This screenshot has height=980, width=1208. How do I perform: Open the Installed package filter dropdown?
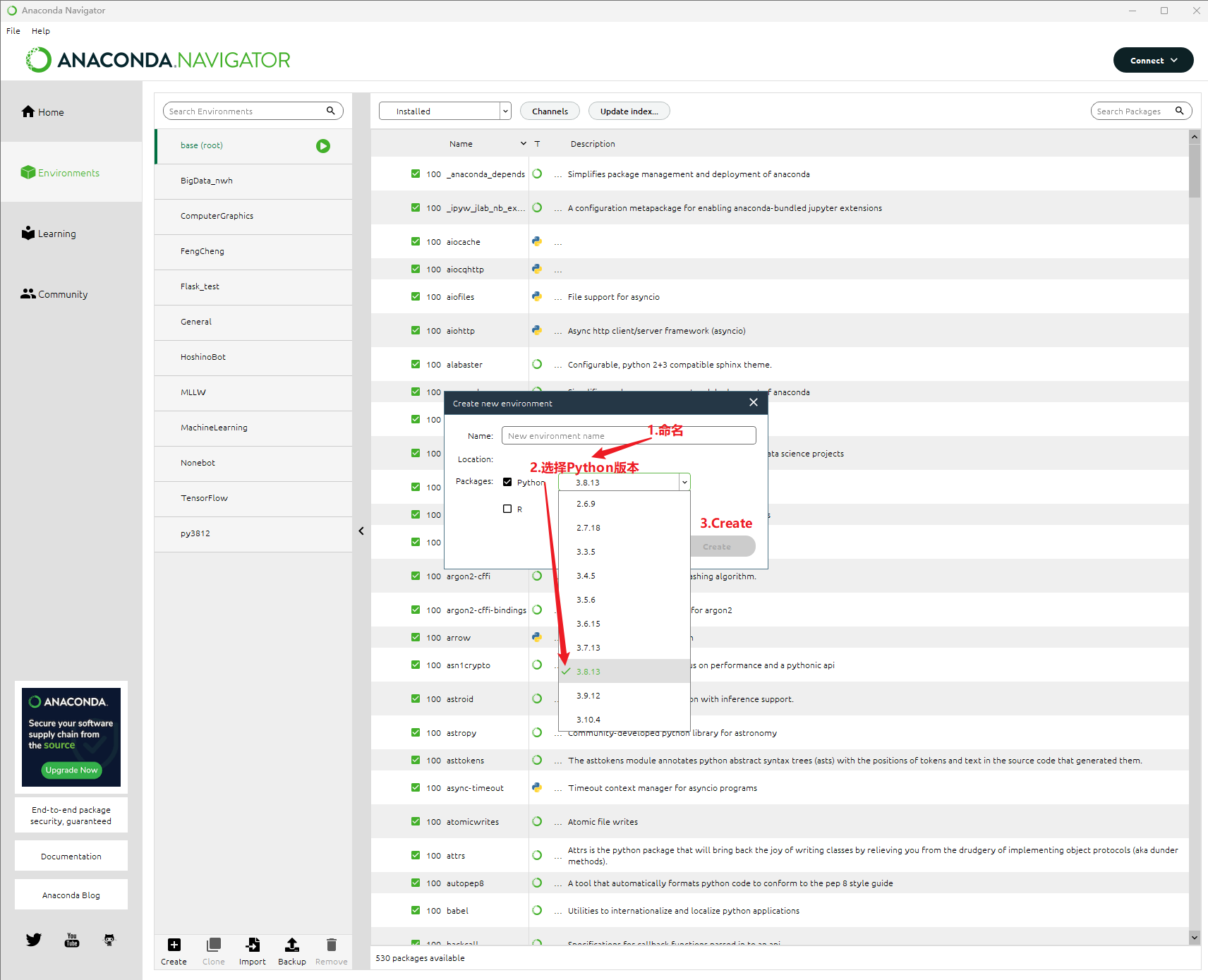point(445,111)
